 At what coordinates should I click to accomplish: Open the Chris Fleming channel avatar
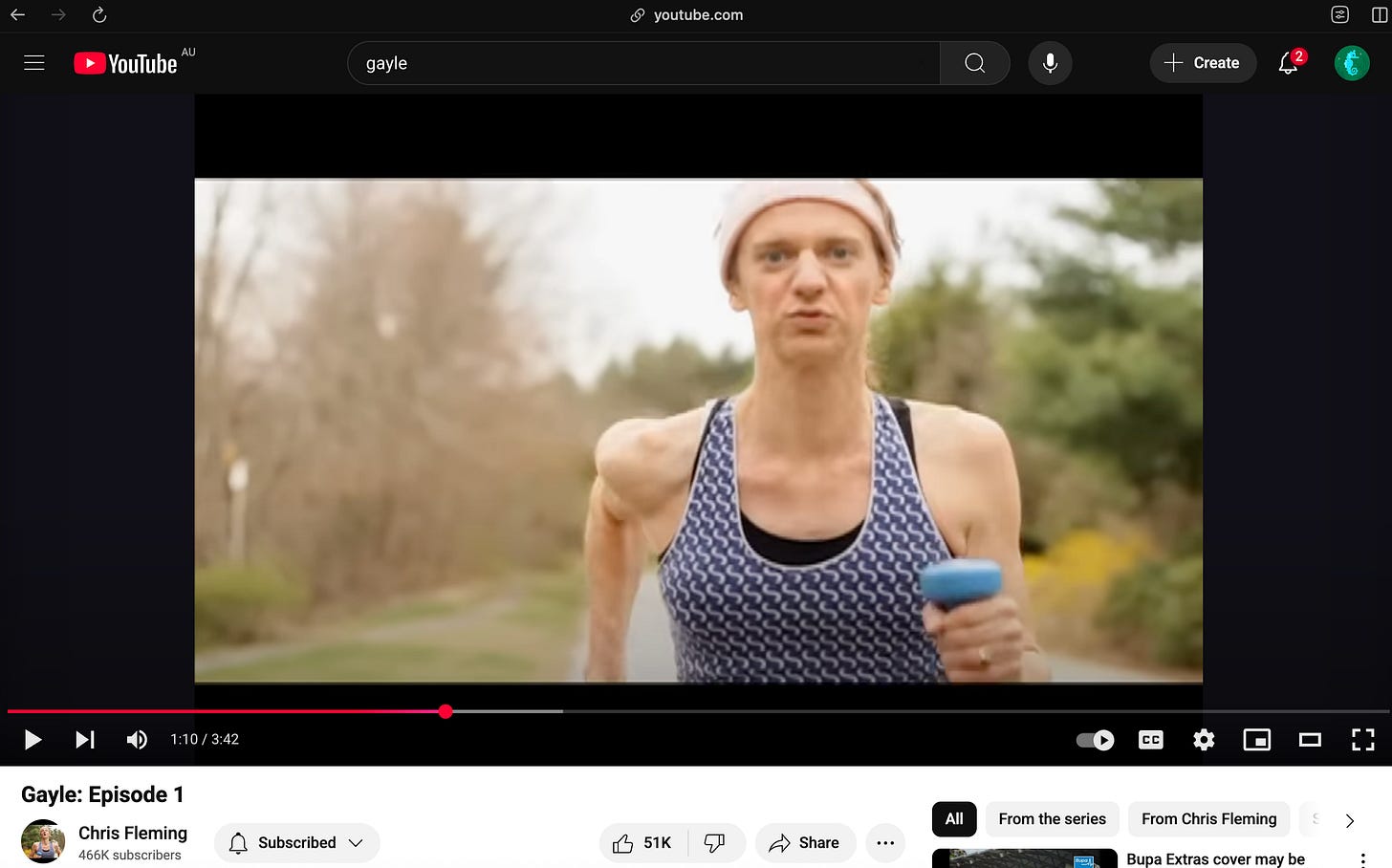(43, 842)
